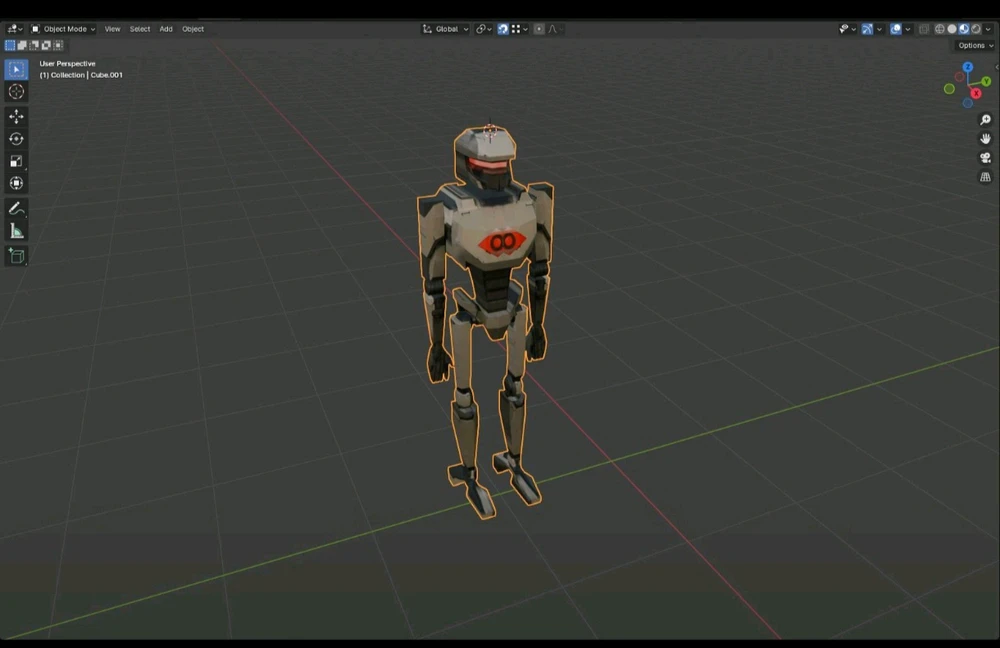Toggle Proportional Editing button
Image resolution: width=1000 pixels, height=648 pixels.
(x=539, y=29)
